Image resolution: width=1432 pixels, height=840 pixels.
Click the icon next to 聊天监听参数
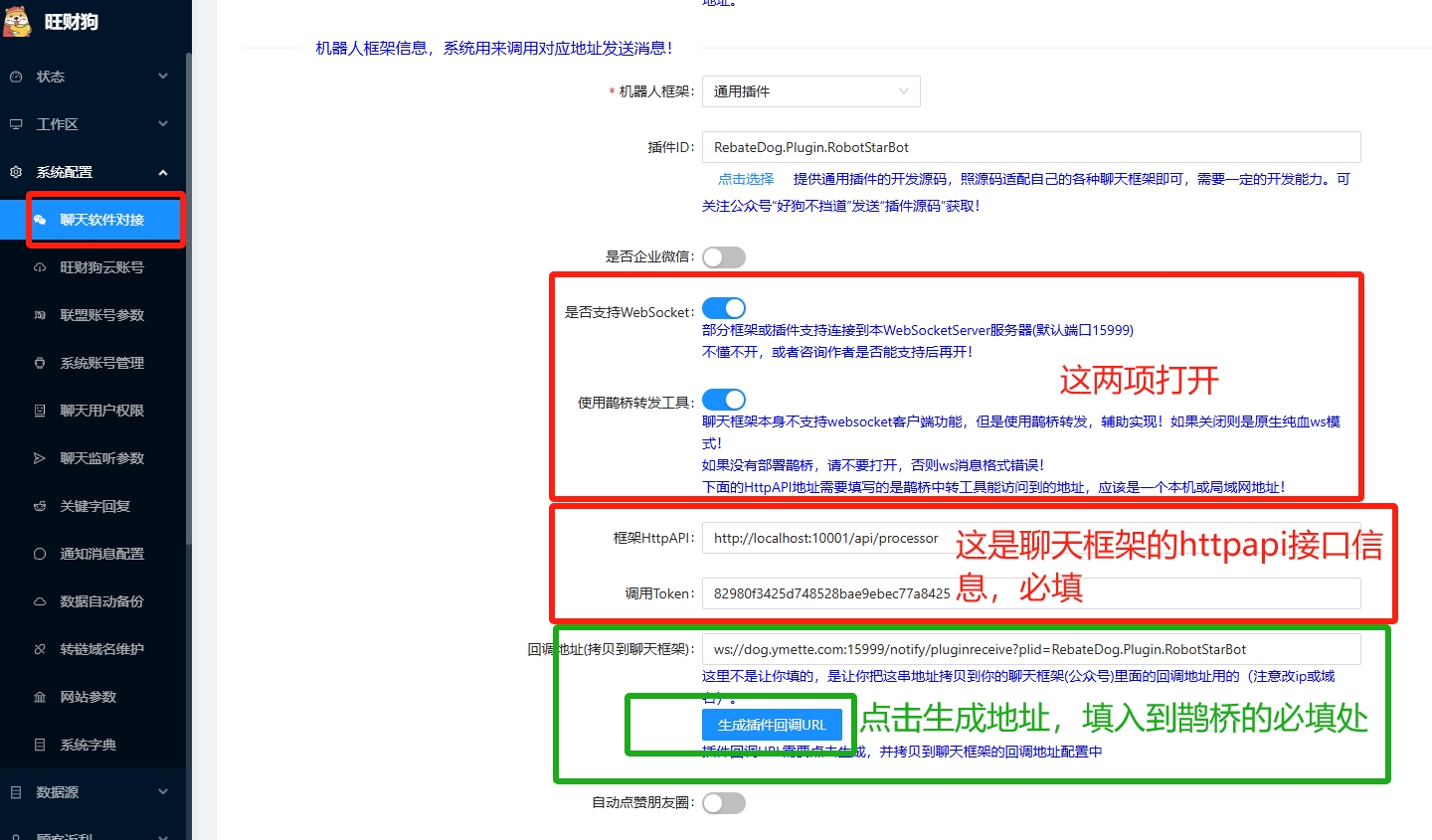pos(40,458)
